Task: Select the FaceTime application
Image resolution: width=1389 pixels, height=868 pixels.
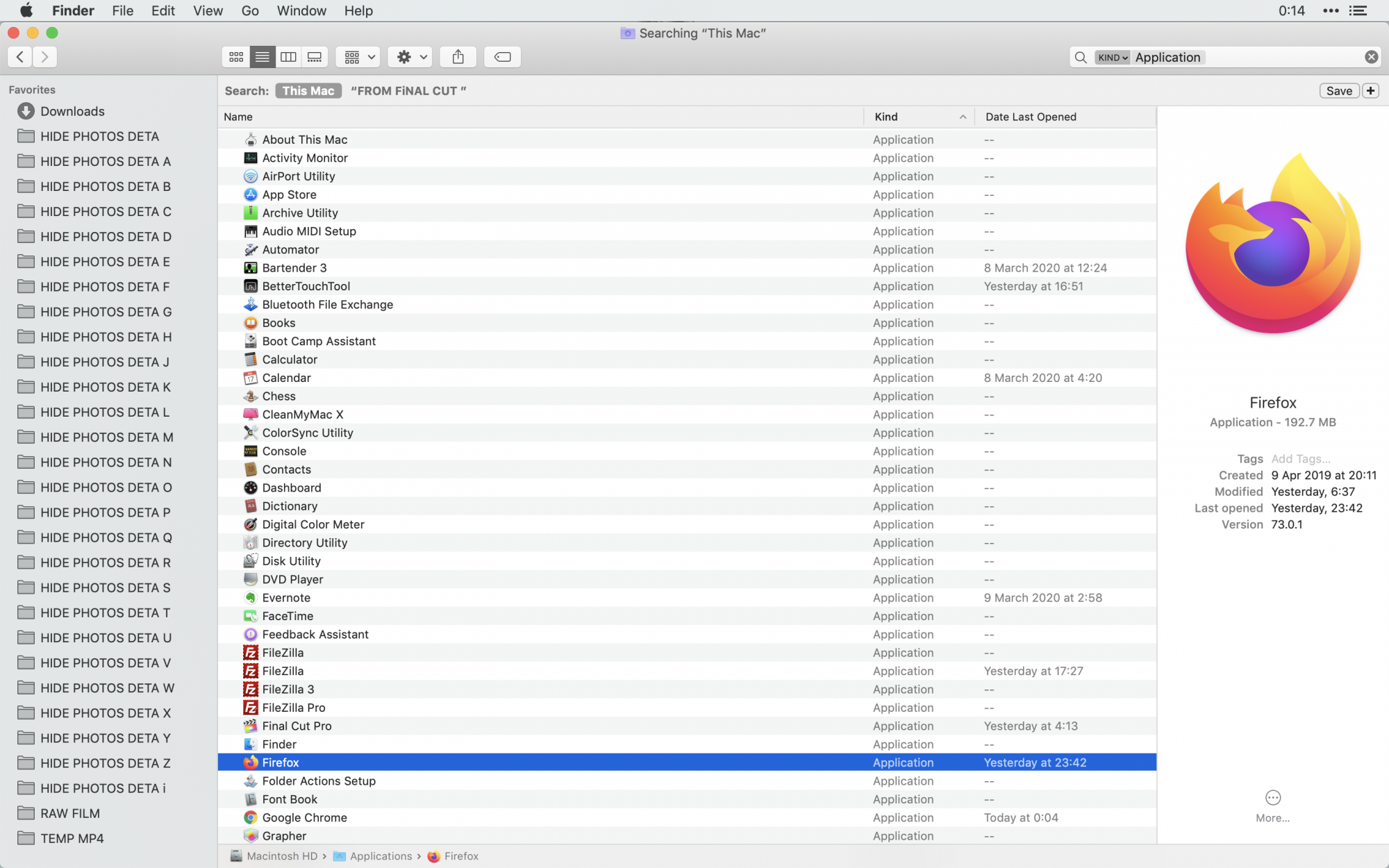Action: (687, 616)
